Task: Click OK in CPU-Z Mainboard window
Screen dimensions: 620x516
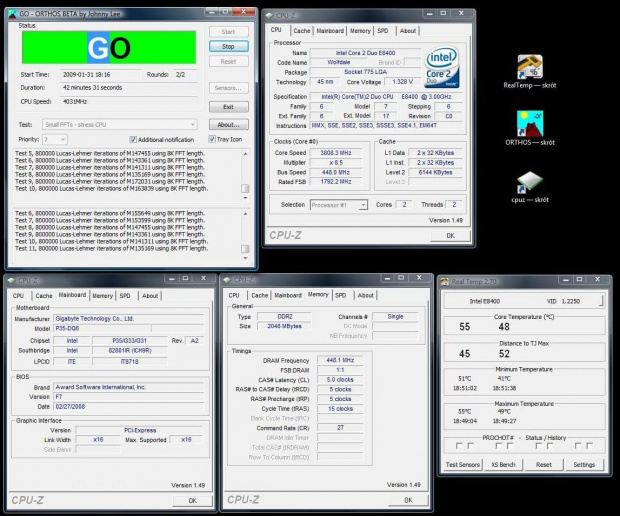Action: (193, 501)
